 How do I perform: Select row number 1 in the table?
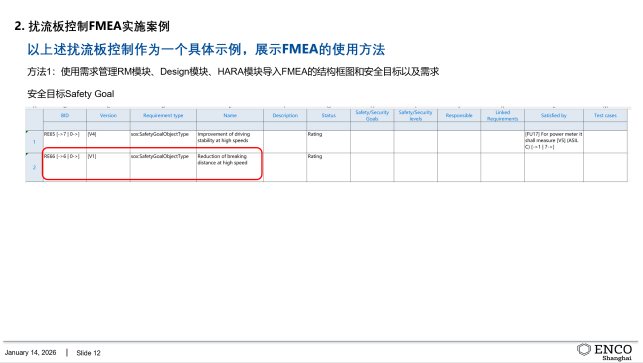pyautogui.click(x=34, y=142)
